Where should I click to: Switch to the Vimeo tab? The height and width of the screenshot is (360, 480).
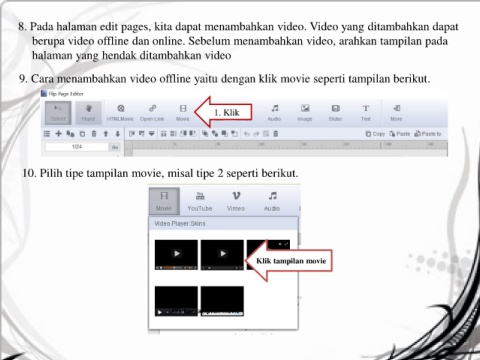(x=236, y=202)
